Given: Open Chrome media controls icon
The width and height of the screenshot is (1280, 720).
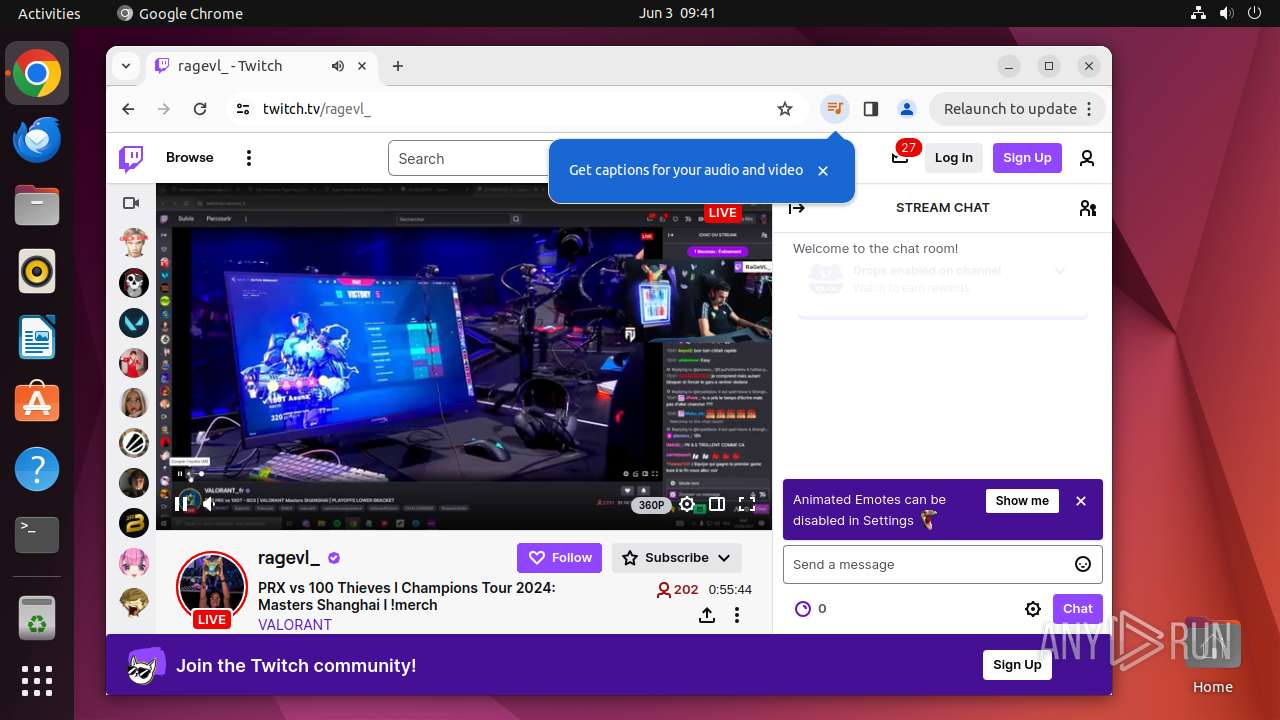Looking at the screenshot, I should [x=835, y=108].
